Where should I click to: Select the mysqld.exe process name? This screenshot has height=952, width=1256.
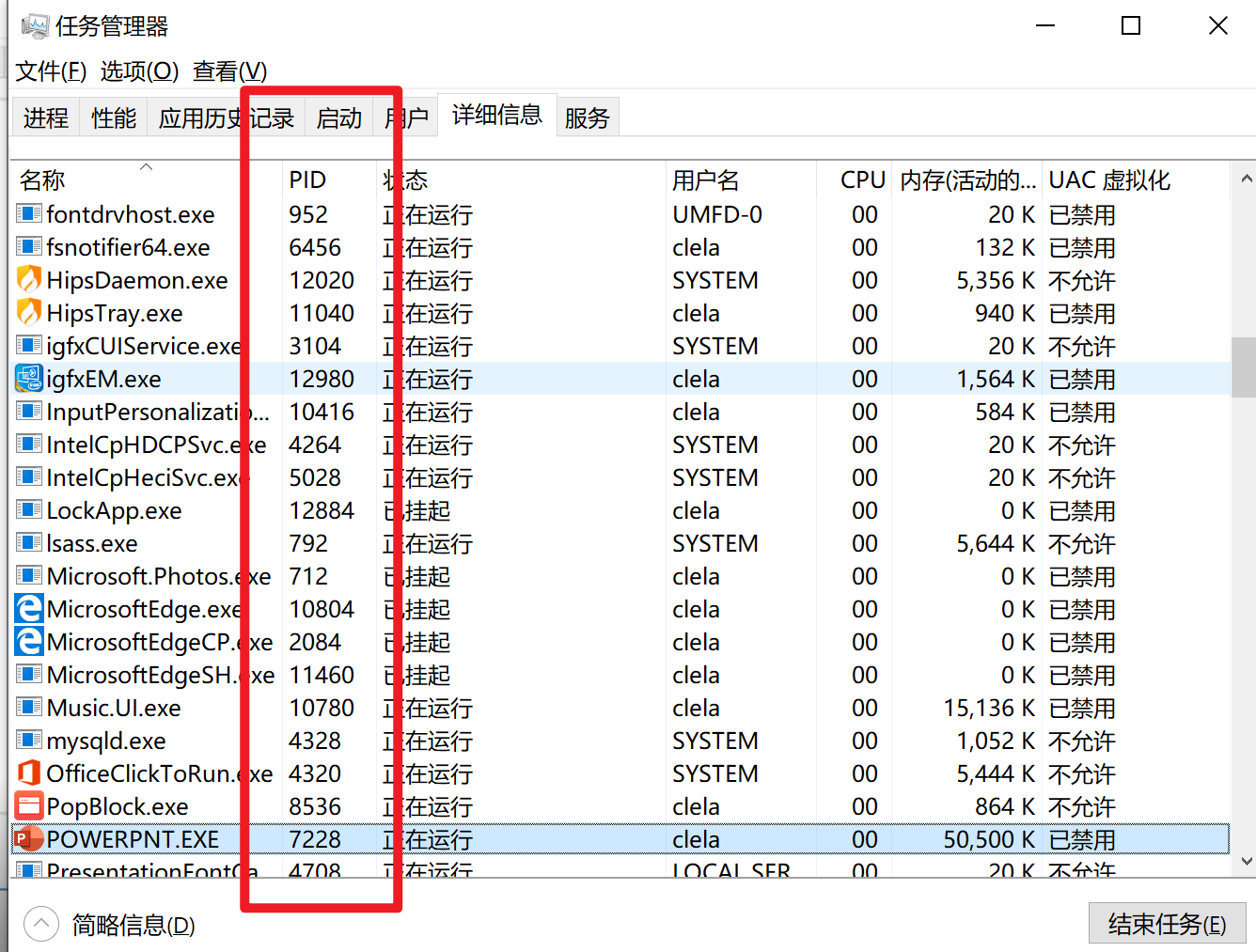point(106,741)
